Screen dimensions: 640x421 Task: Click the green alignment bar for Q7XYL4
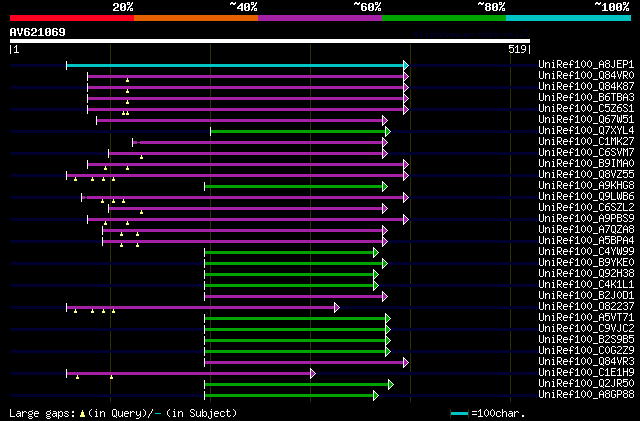[x=298, y=131]
